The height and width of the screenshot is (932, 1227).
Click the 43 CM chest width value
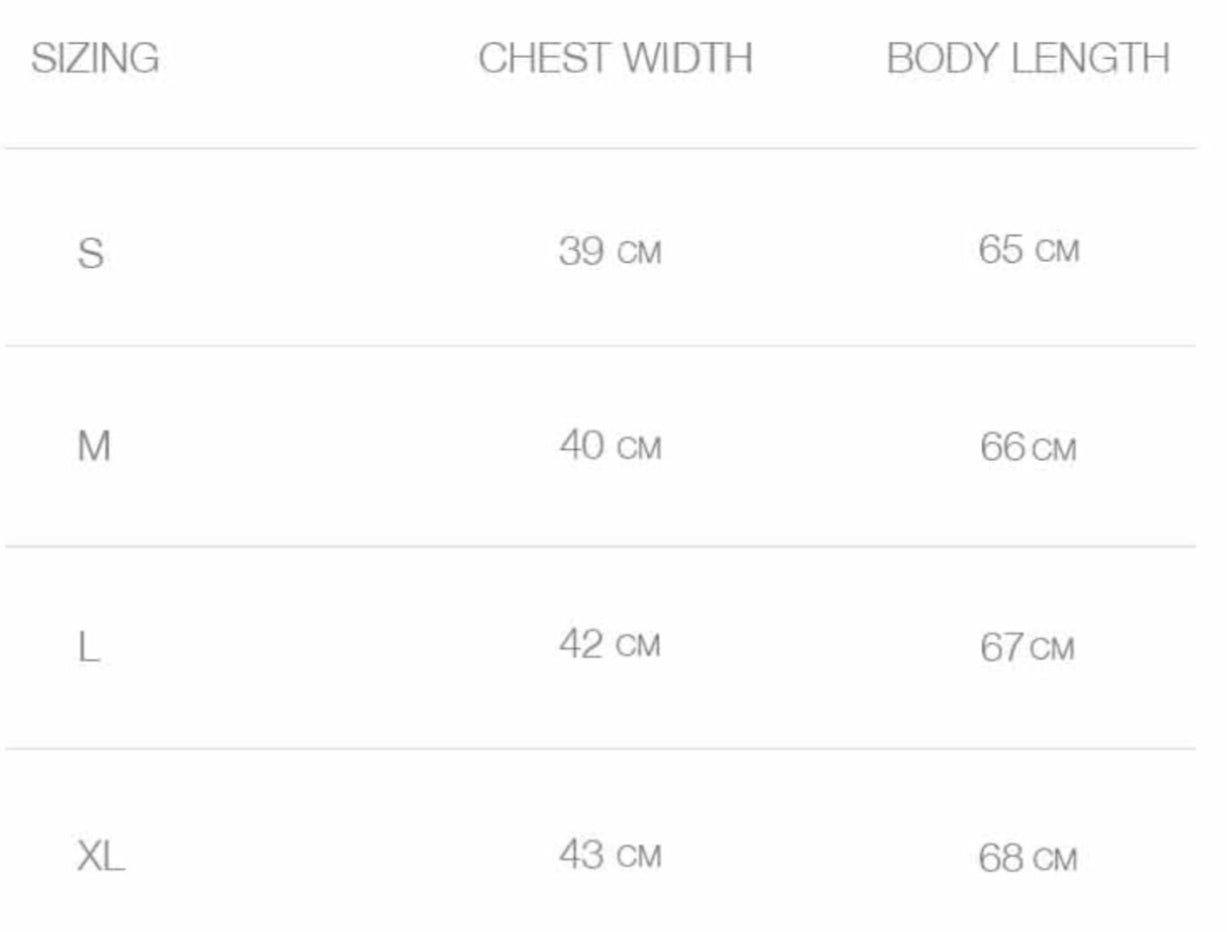pos(610,855)
